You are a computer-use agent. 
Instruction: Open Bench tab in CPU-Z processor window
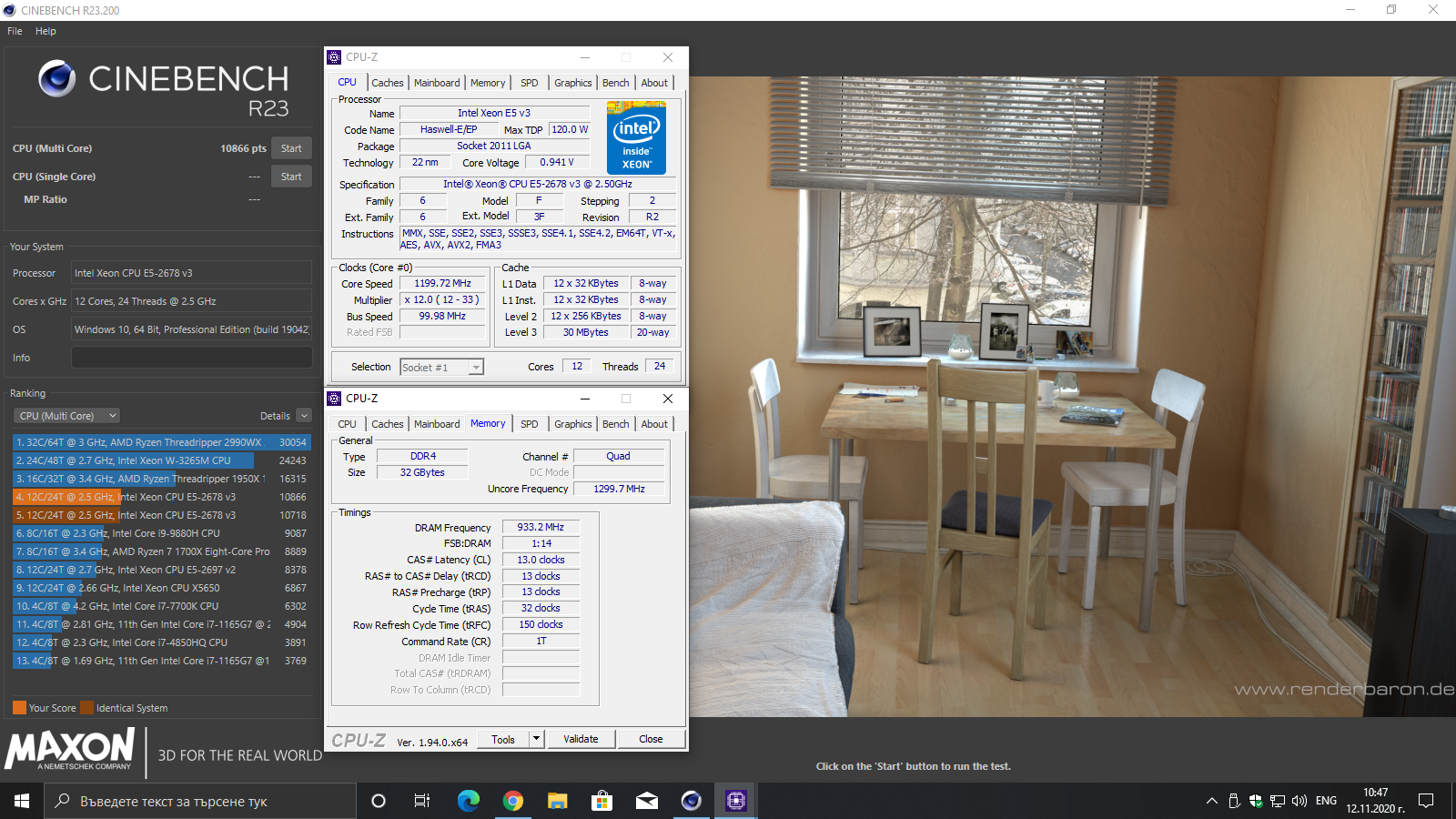coord(616,83)
